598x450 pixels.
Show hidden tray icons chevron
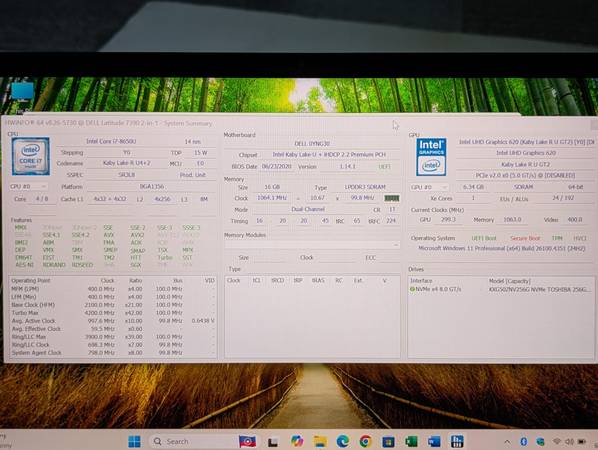tap(507, 442)
